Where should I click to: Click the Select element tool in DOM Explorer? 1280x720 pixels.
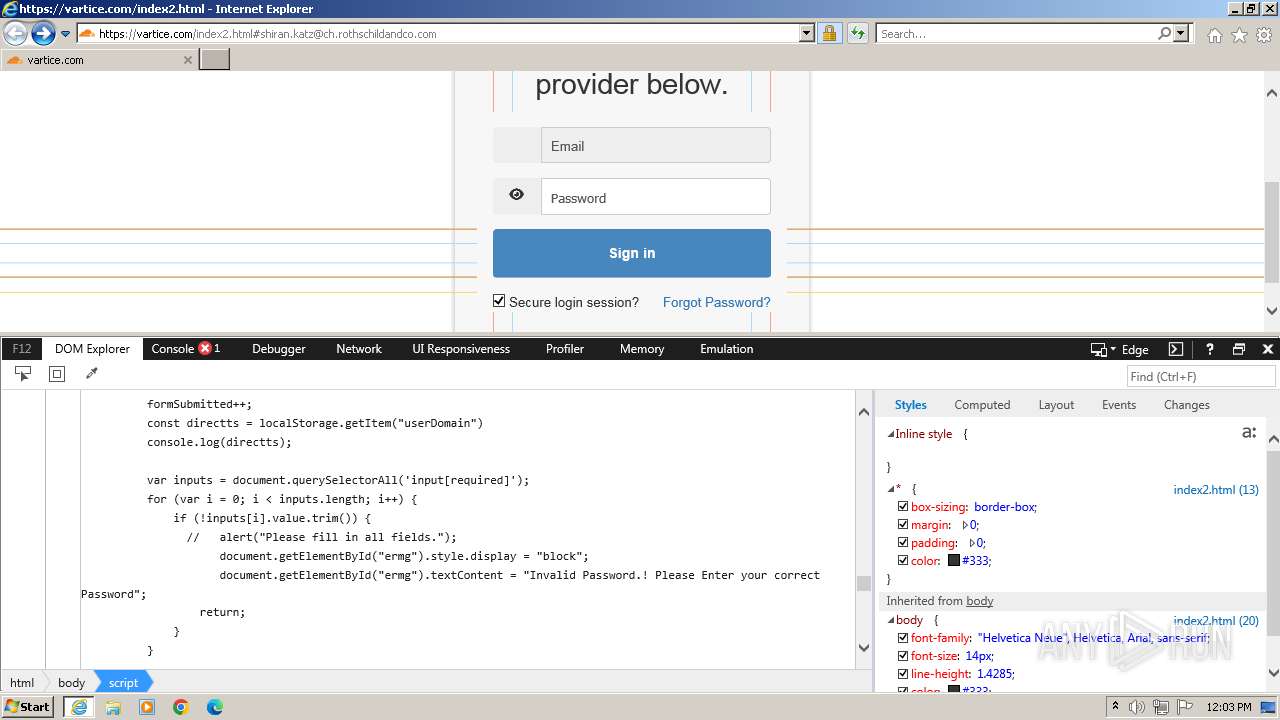click(23, 374)
